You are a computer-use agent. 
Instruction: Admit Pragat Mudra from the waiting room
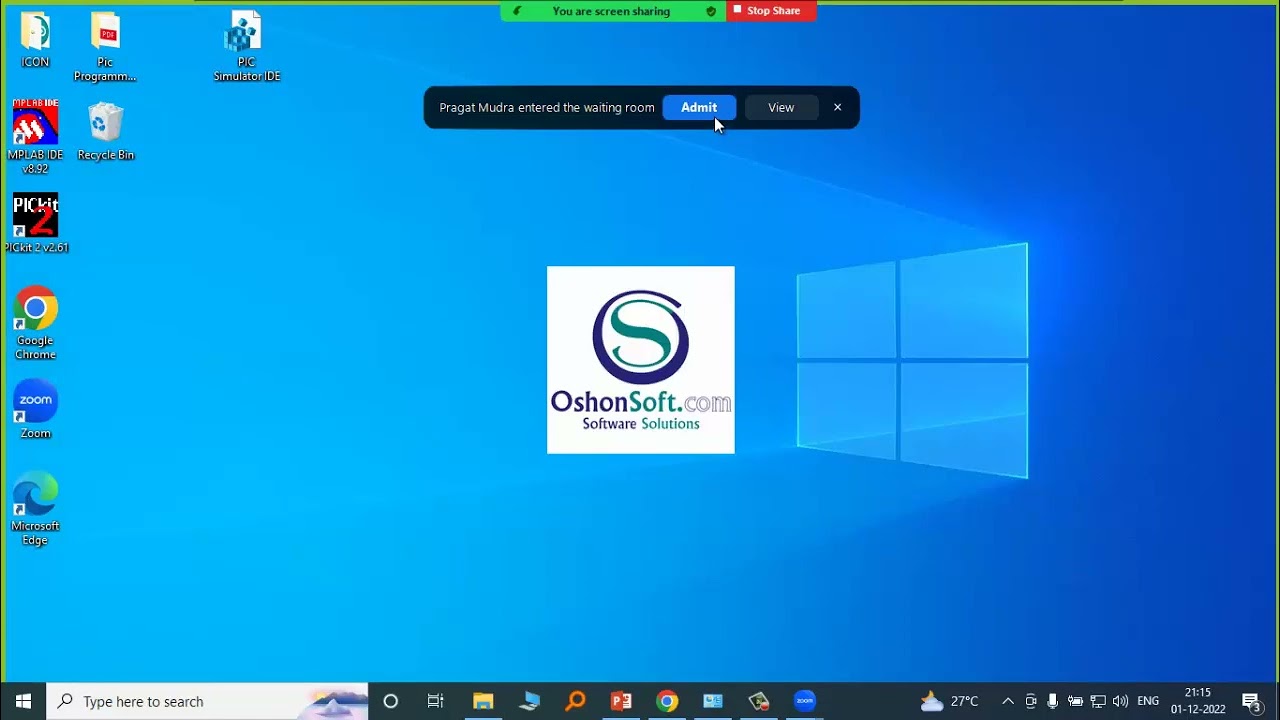pyautogui.click(x=699, y=107)
